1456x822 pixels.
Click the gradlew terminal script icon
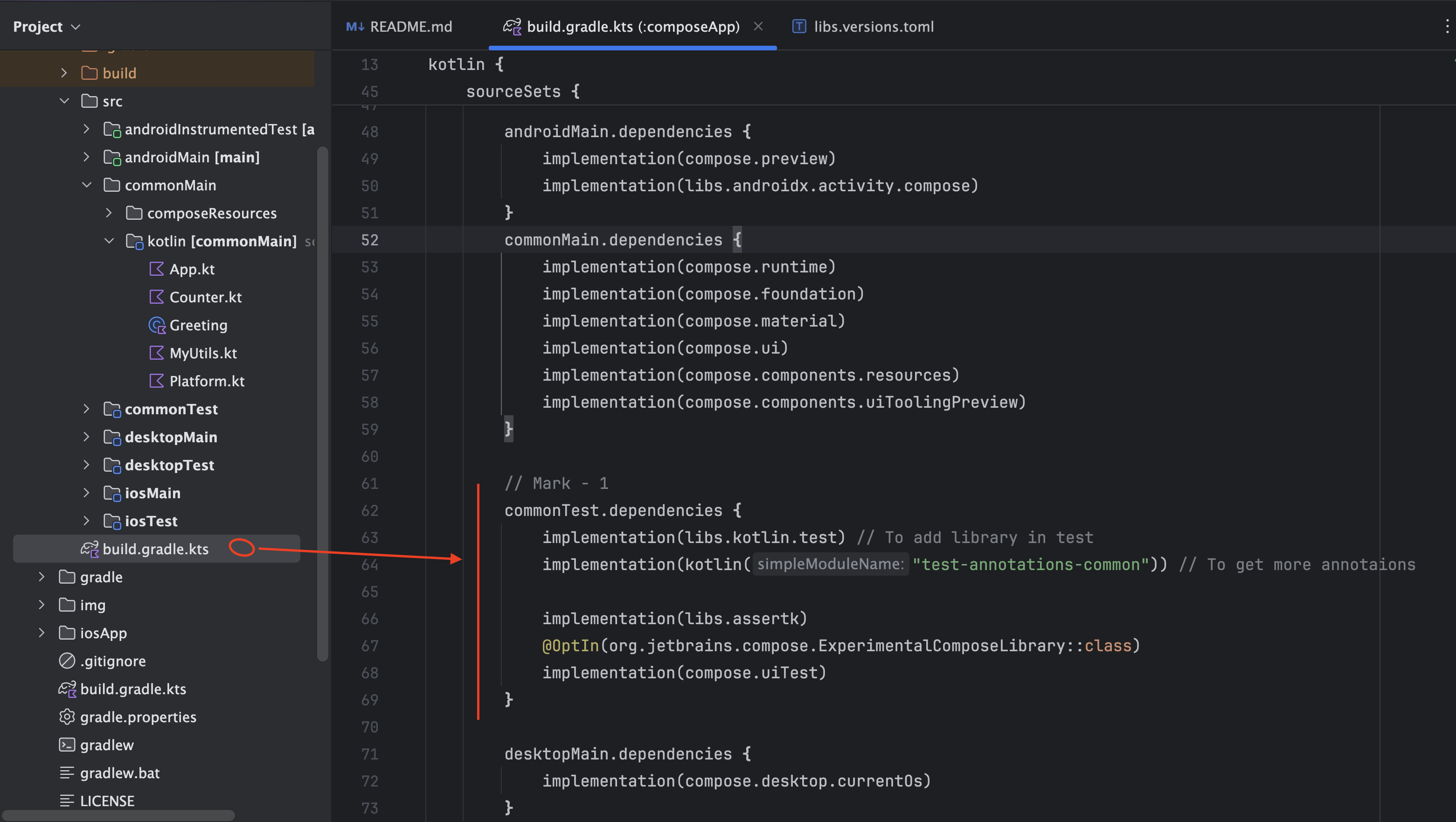pos(67,745)
